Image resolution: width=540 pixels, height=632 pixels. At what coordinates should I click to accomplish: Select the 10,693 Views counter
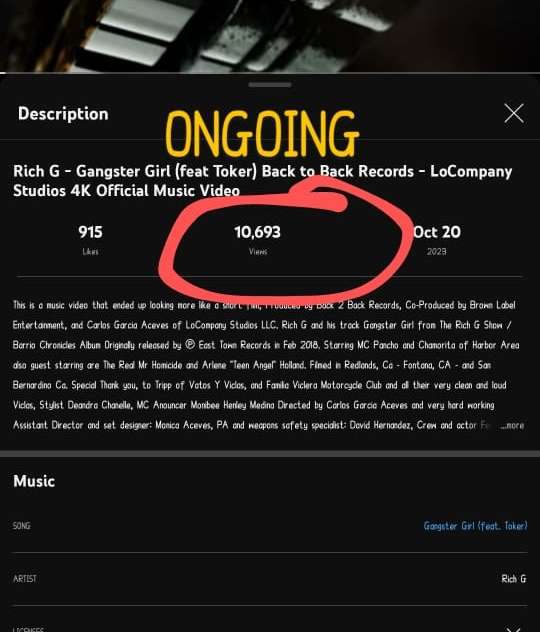258,239
